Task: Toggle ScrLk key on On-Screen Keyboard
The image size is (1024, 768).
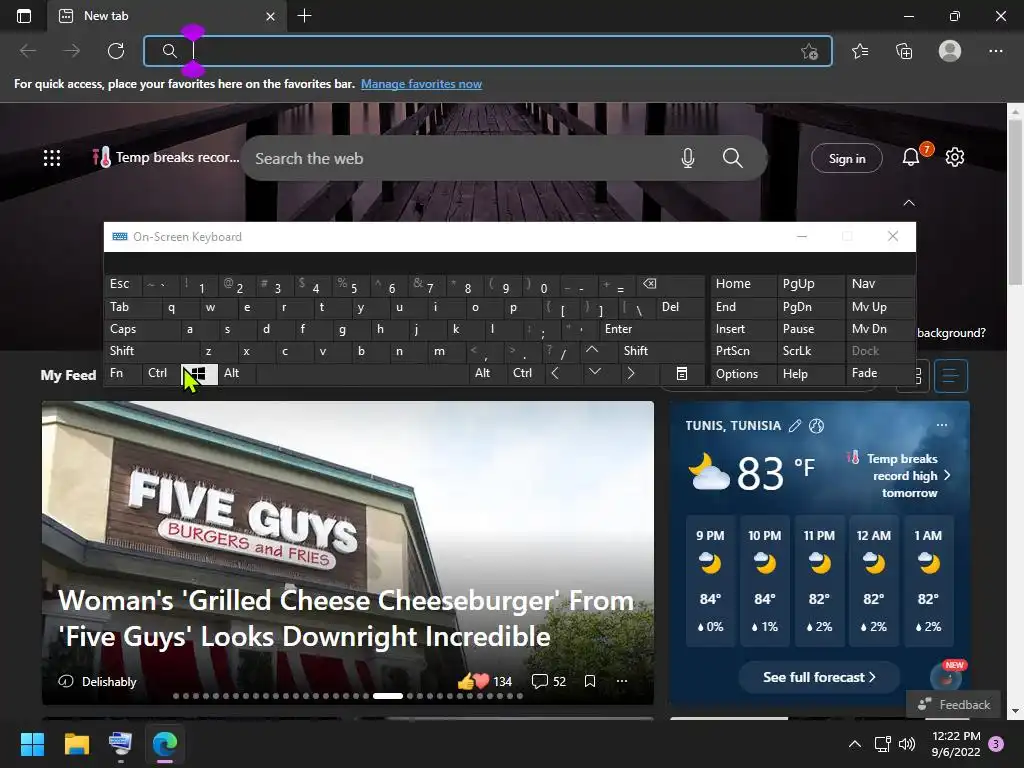Action: (811, 351)
